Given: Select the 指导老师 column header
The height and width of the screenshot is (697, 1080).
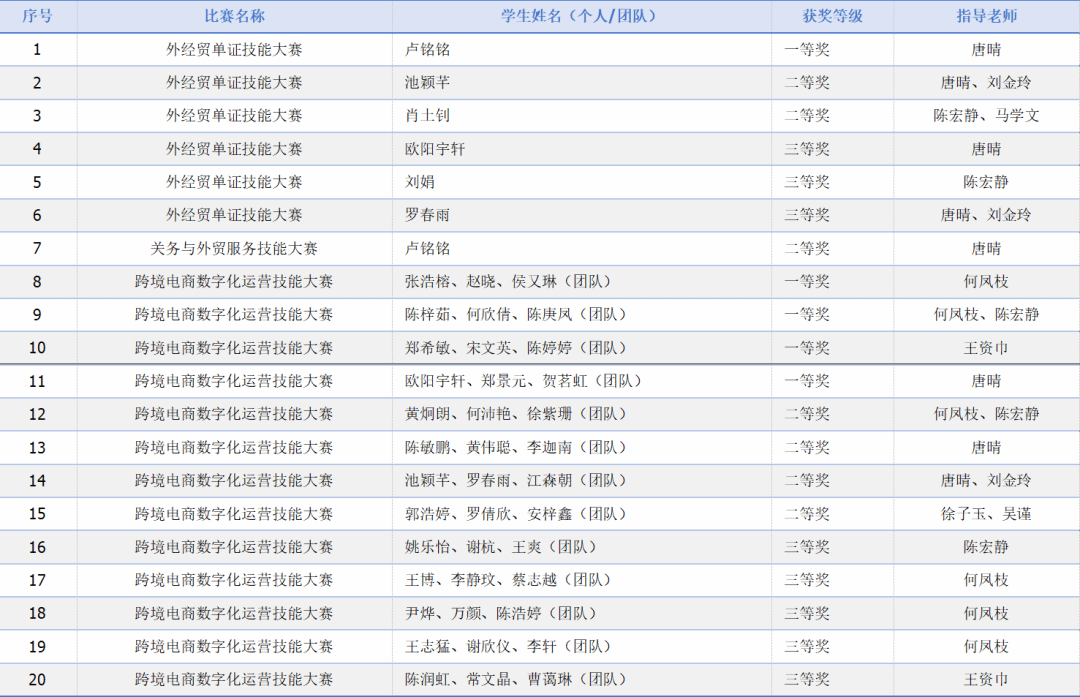Looking at the screenshot, I should click(986, 16).
